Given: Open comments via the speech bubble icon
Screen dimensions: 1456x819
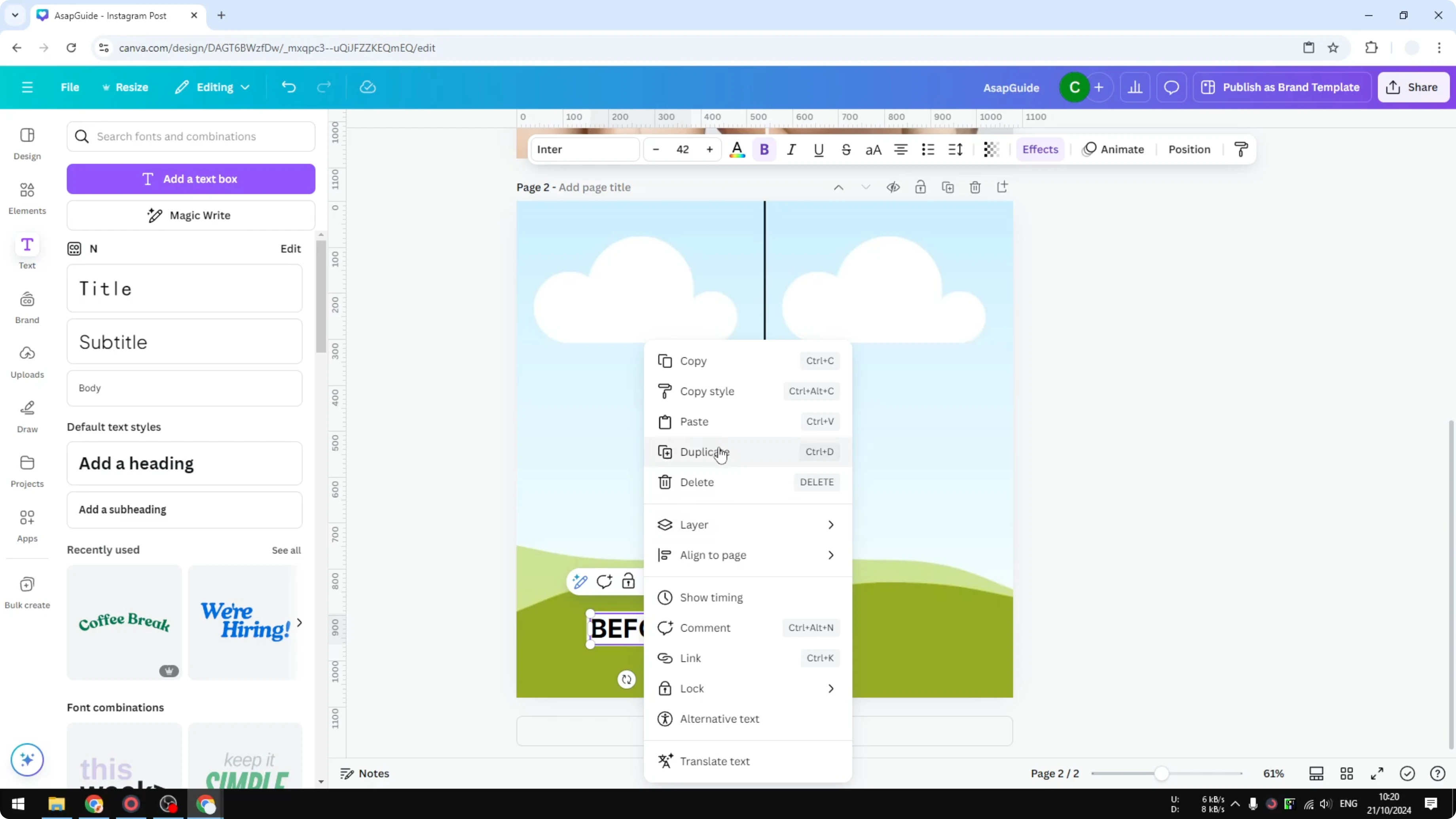Looking at the screenshot, I should click(x=1171, y=87).
